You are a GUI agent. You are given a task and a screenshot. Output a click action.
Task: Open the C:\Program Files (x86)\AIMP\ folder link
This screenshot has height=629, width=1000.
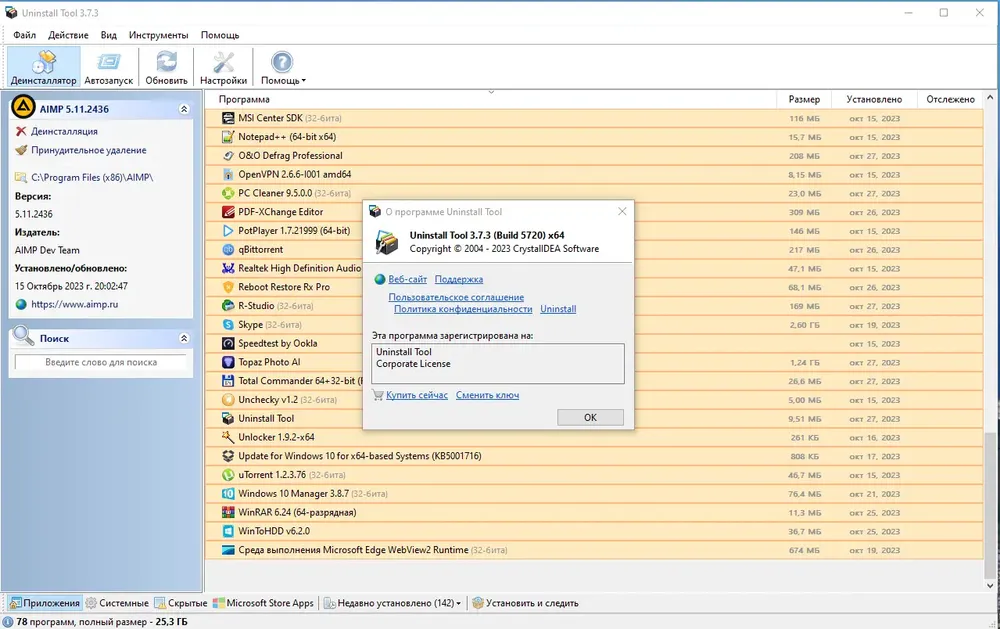92,177
